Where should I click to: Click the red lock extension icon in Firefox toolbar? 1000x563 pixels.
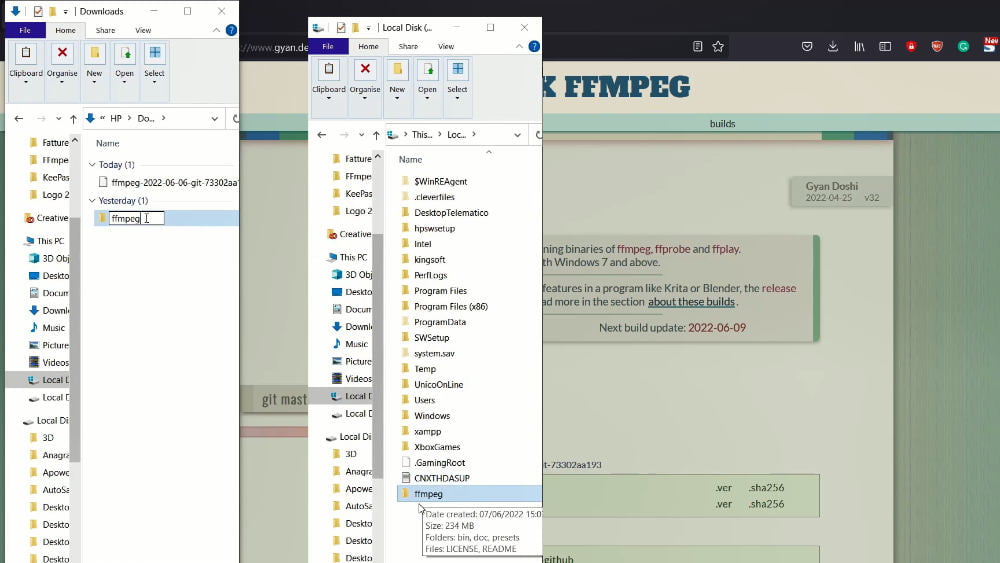[911, 46]
